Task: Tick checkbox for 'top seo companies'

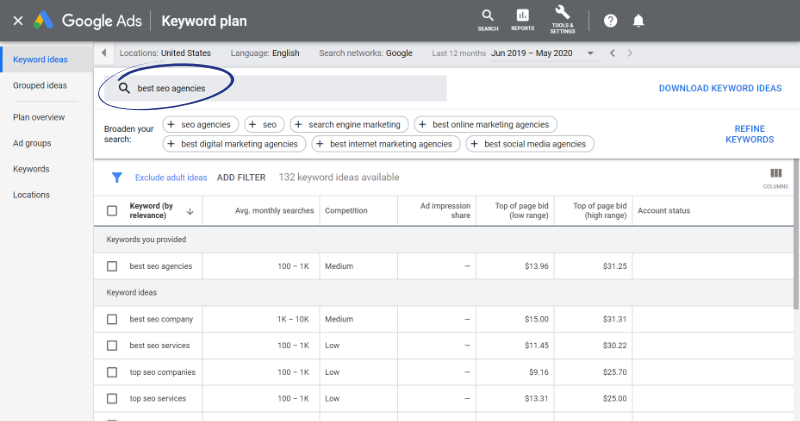Action: click(112, 371)
